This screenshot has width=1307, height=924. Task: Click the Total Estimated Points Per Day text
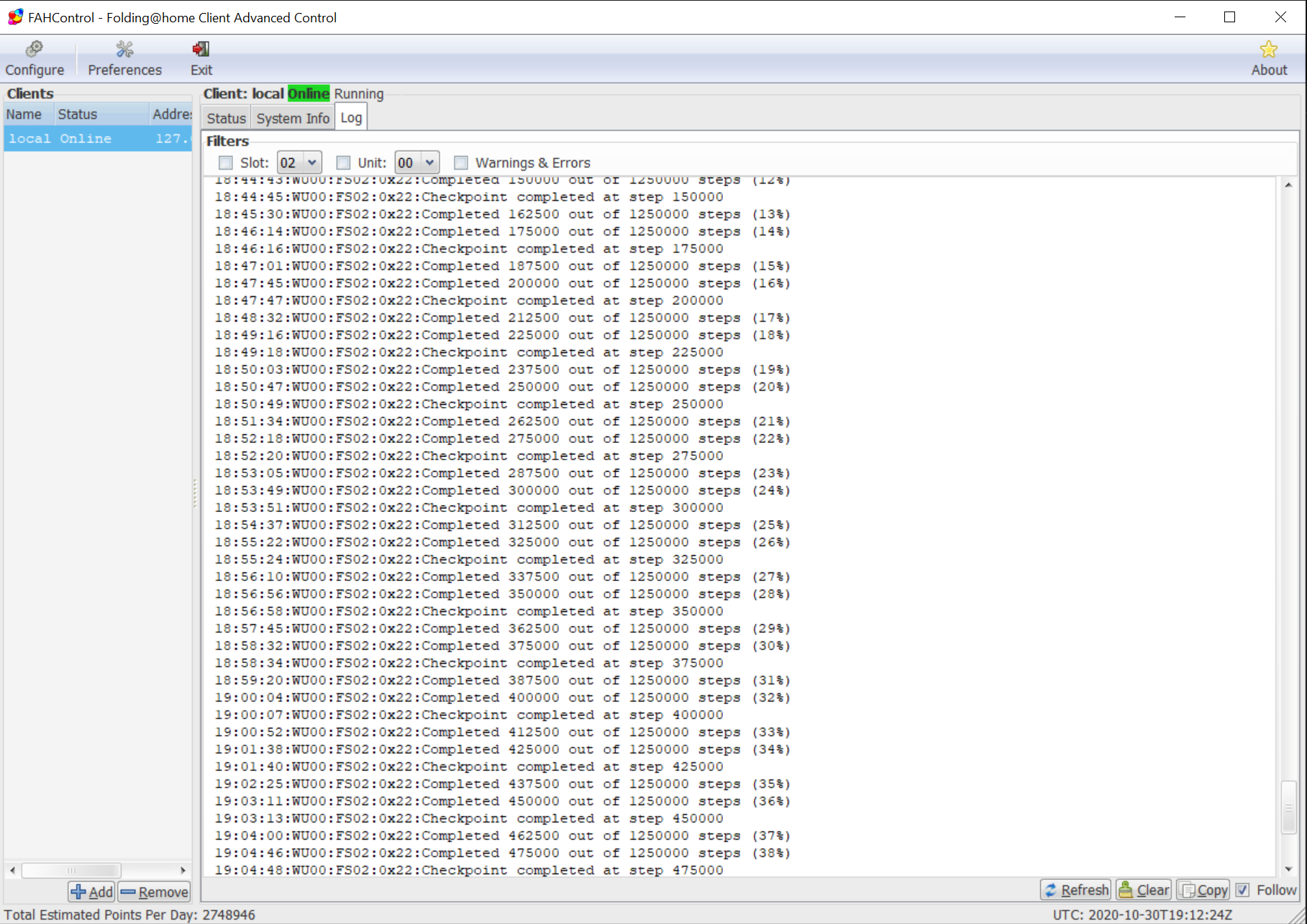coord(129,915)
